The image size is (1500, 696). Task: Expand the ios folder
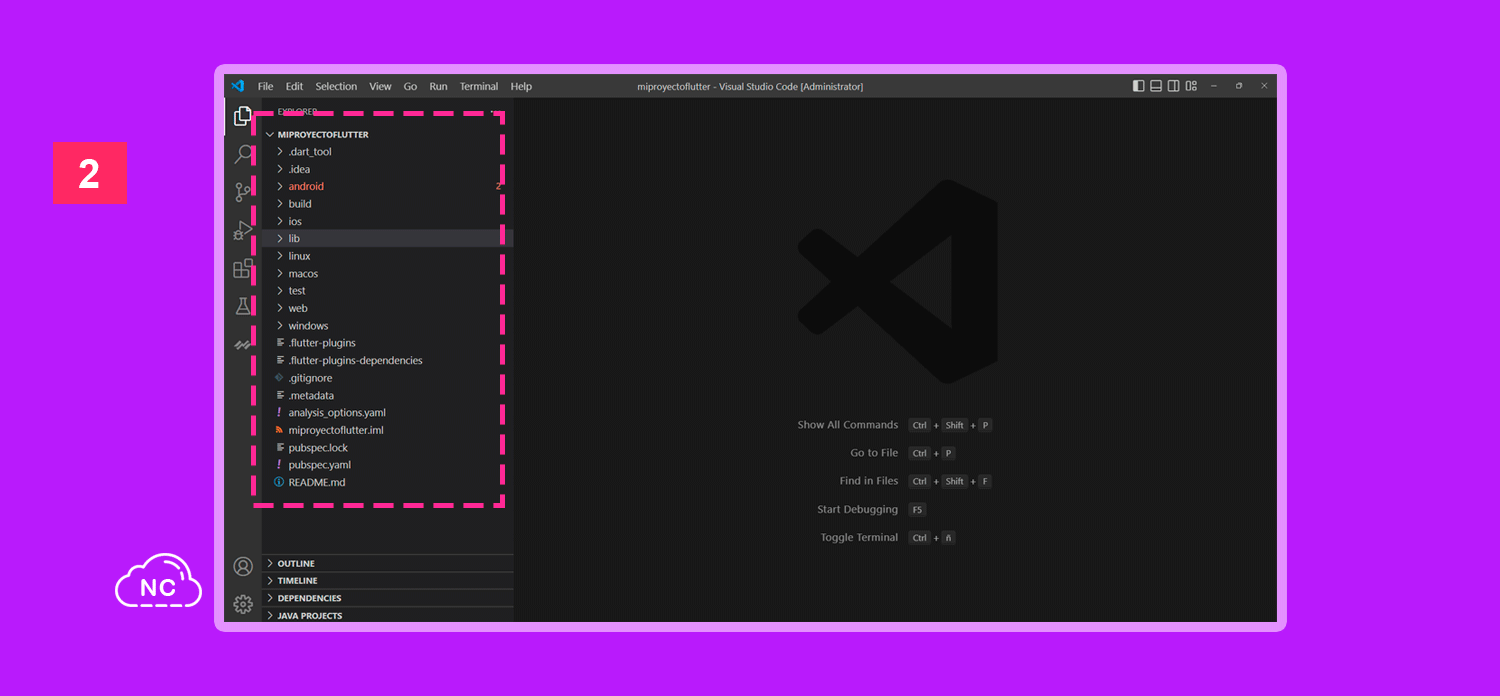387,221
